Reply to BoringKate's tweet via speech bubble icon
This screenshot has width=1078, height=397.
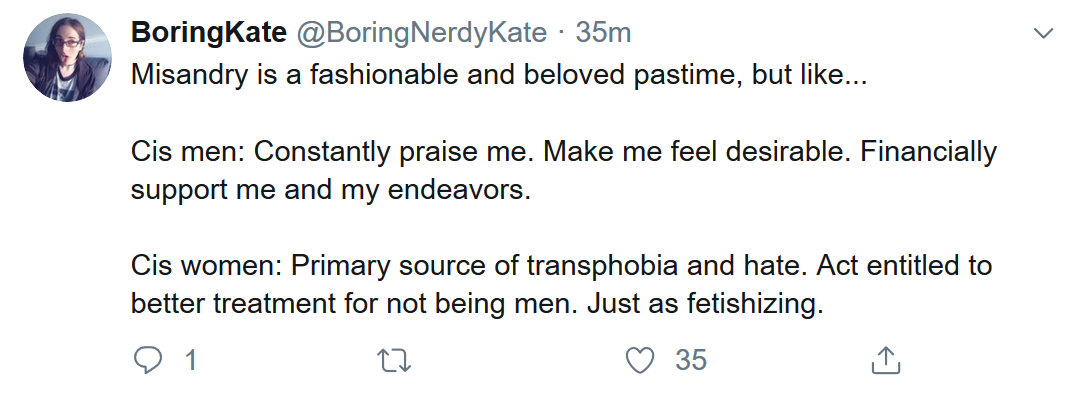147,361
